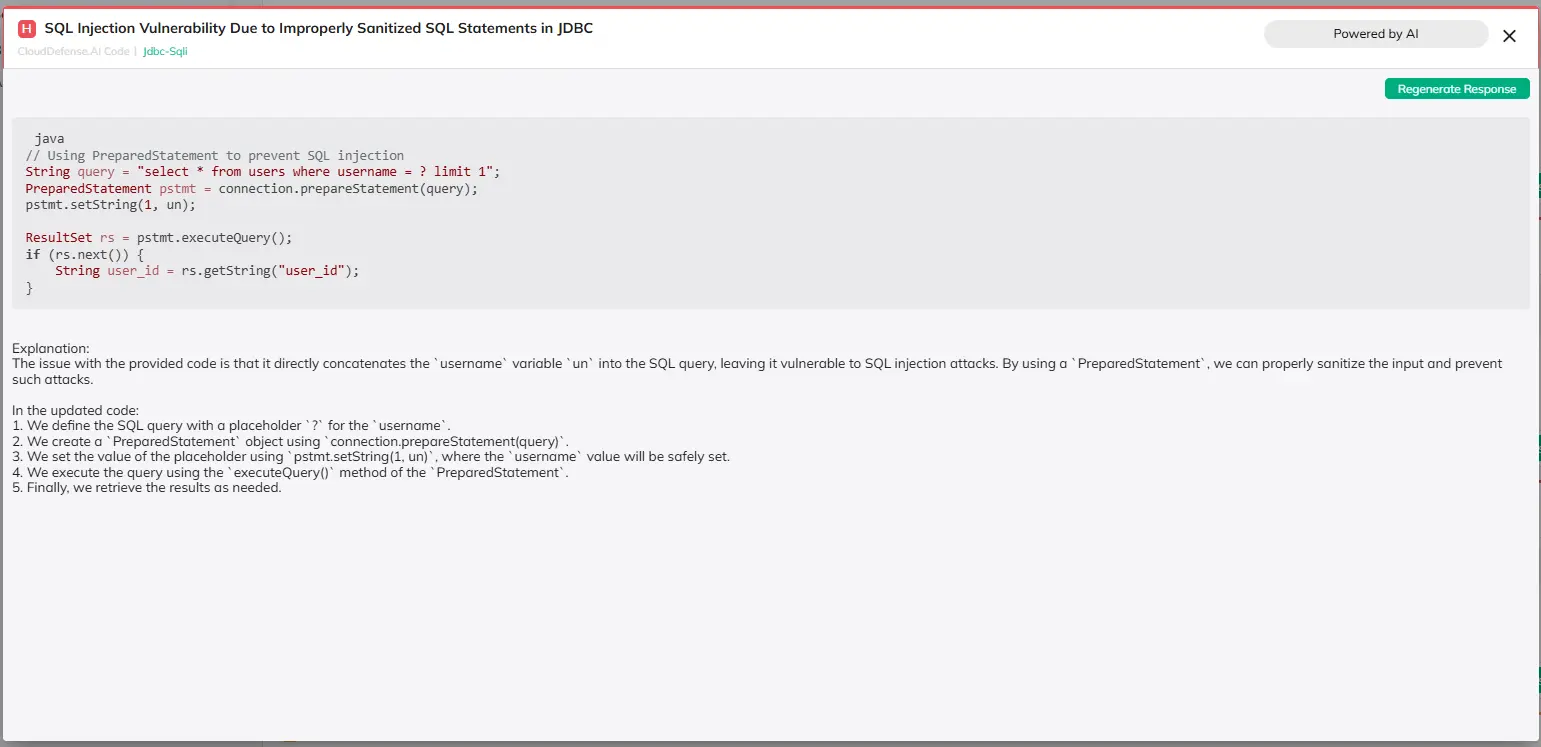Click the PreparedStatement comment line in code
This screenshot has height=747, width=1541.
pyautogui.click(x=214, y=155)
